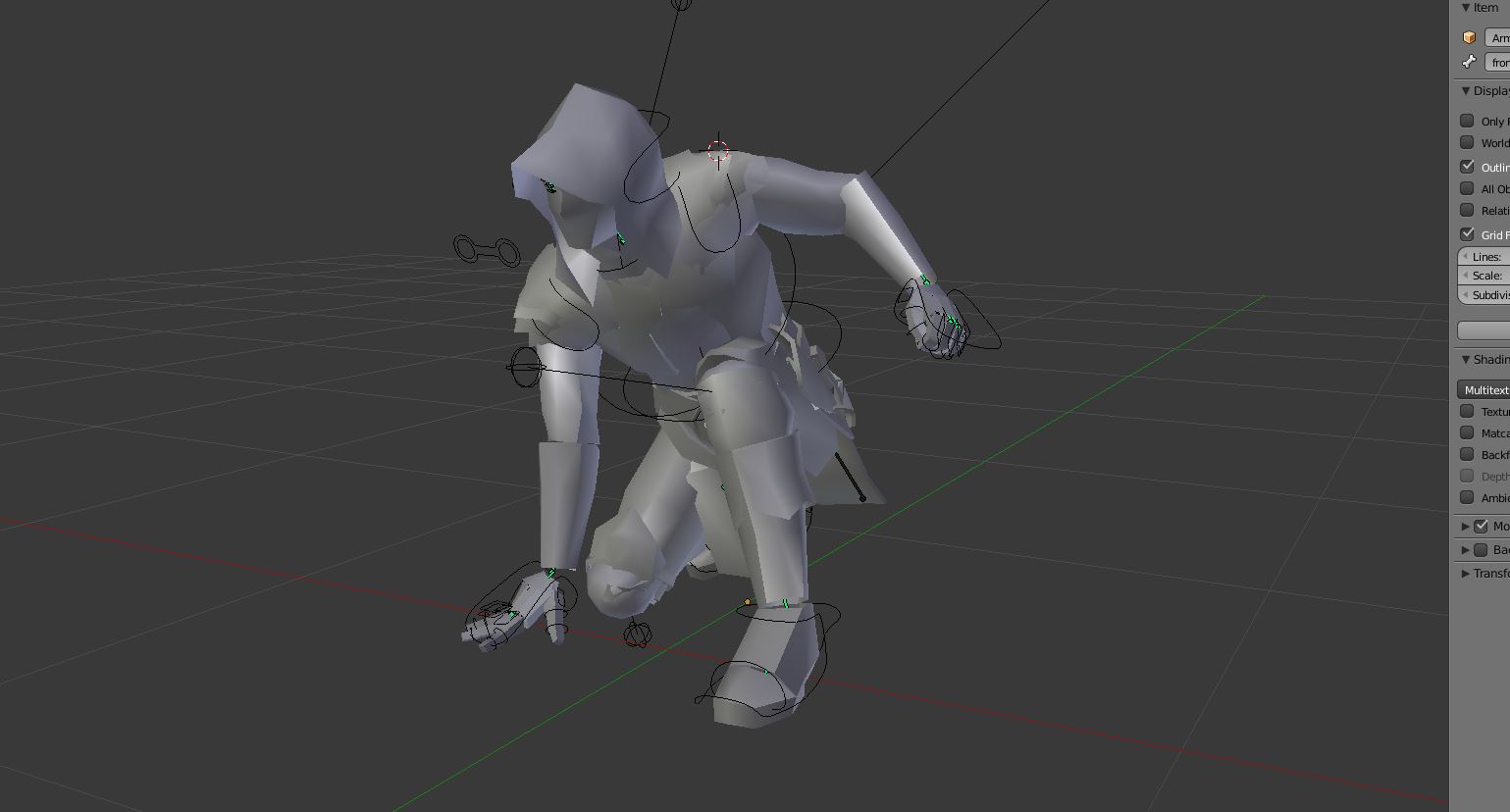This screenshot has height=812, width=1510.
Task: Collapse the Item panel
Action: [x=1466, y=8]
